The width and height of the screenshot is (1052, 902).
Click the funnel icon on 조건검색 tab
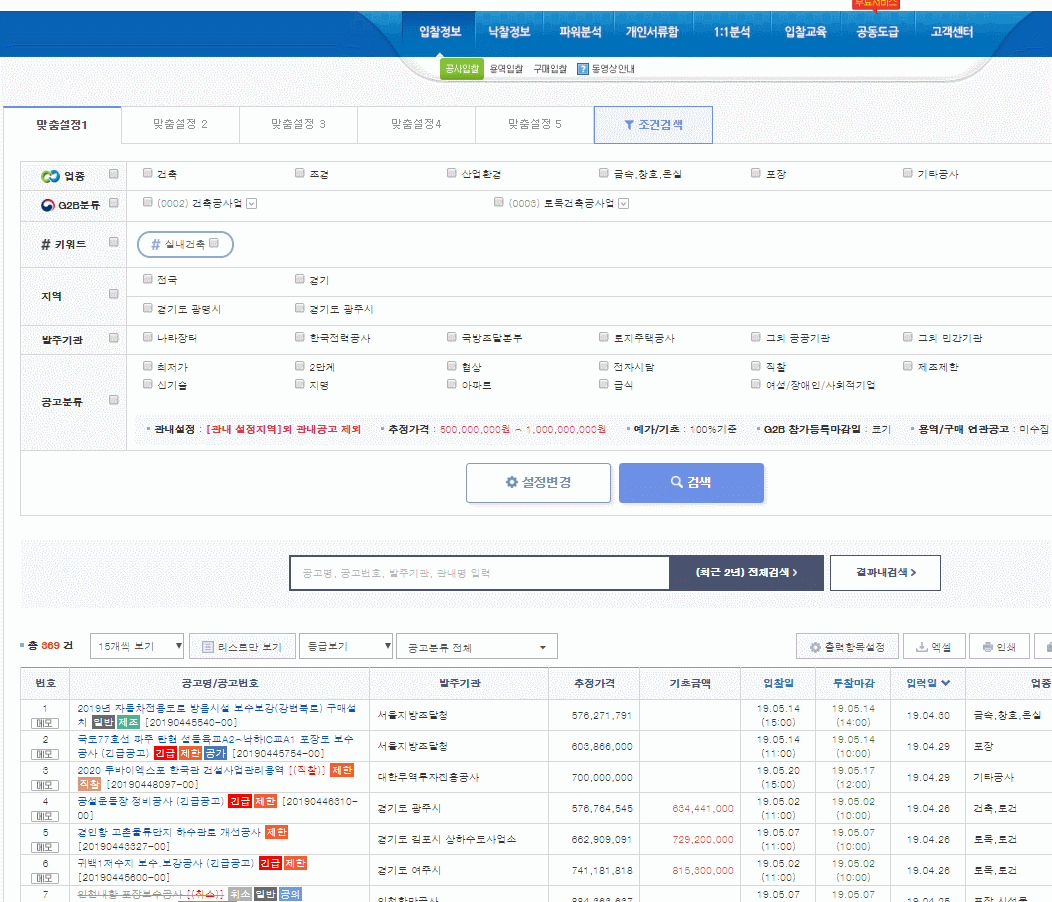point(629,125)
